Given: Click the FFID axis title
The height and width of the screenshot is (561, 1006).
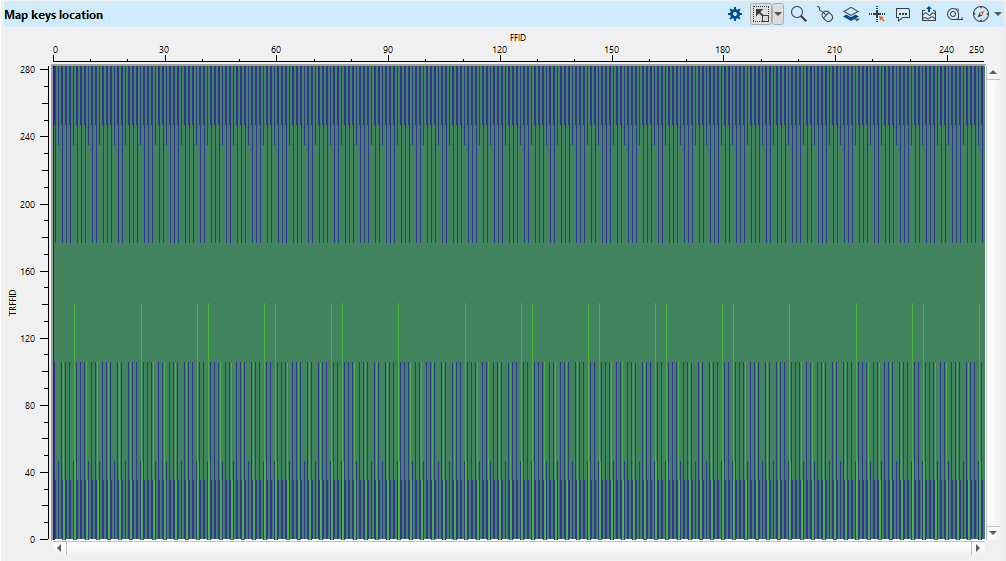Looking at the screenshot, I should (517, 37).
